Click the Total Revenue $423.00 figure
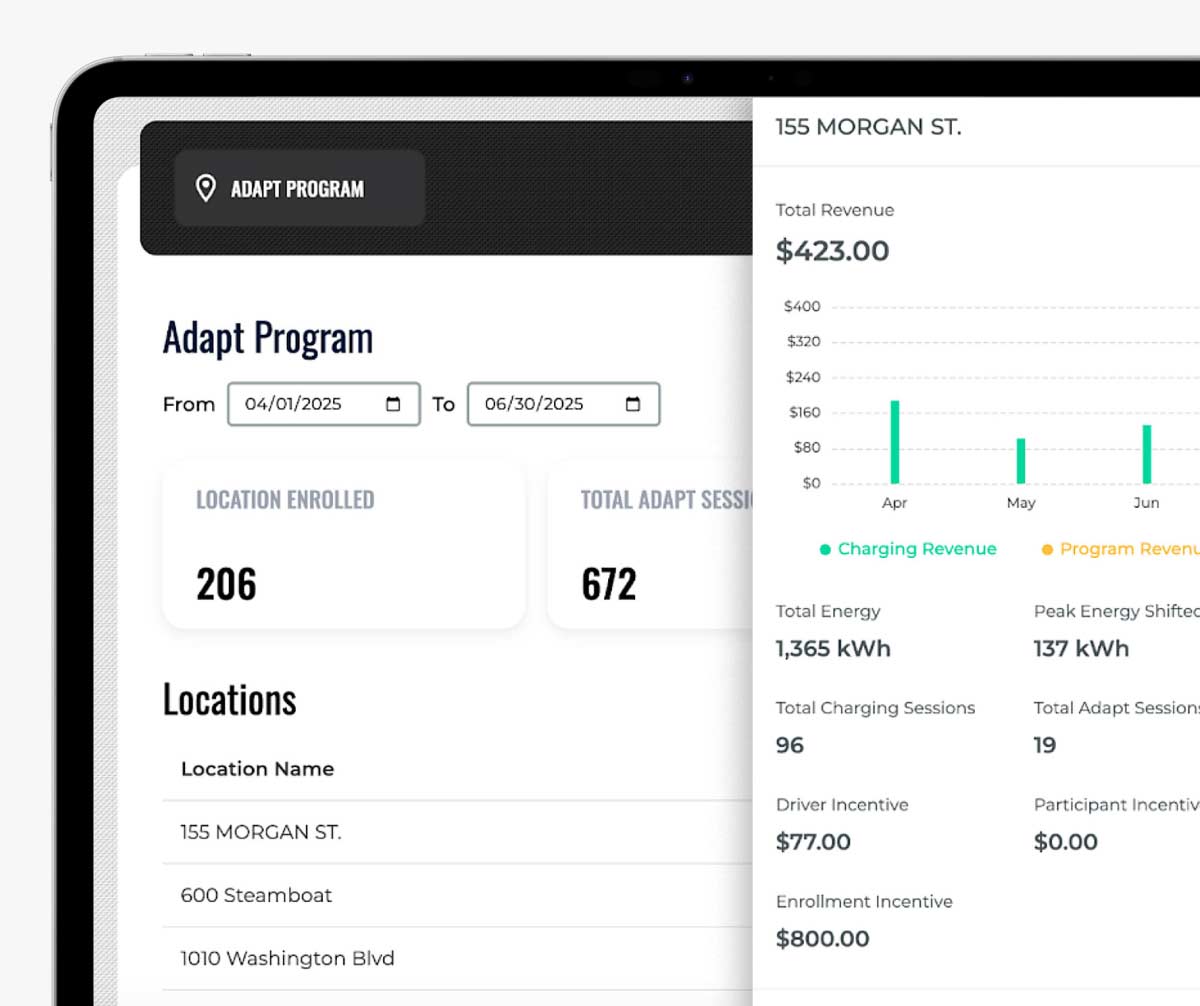1200x1006 pixels. pos(833,251)
